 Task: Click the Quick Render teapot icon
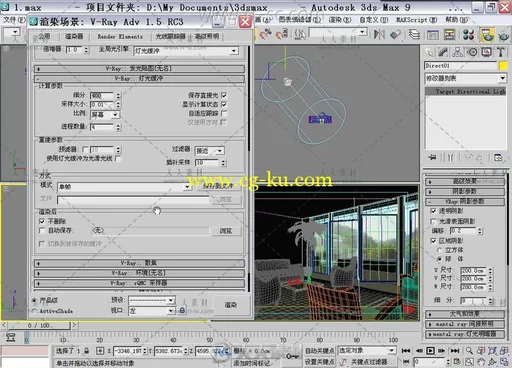pos(504,35)
